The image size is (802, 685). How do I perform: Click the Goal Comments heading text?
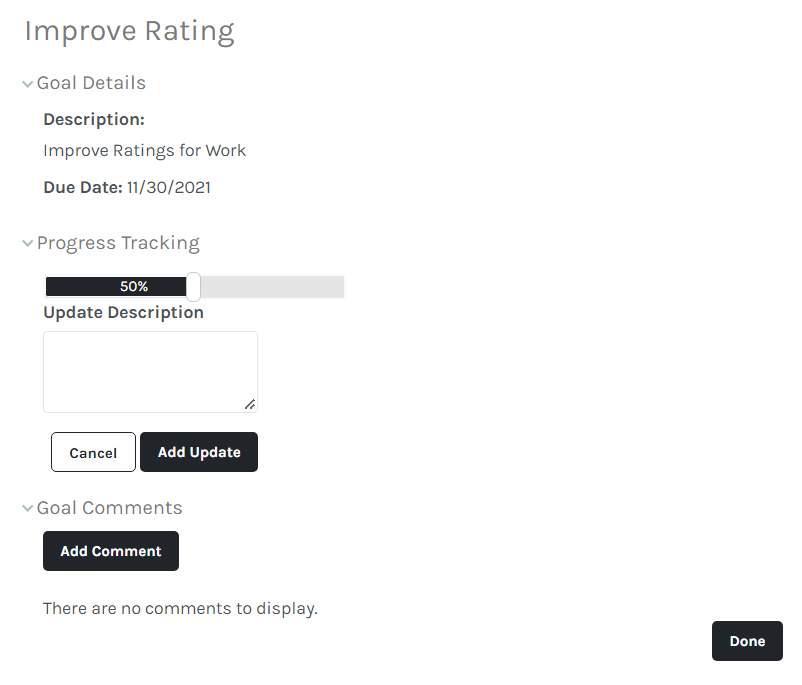[109, 508]
